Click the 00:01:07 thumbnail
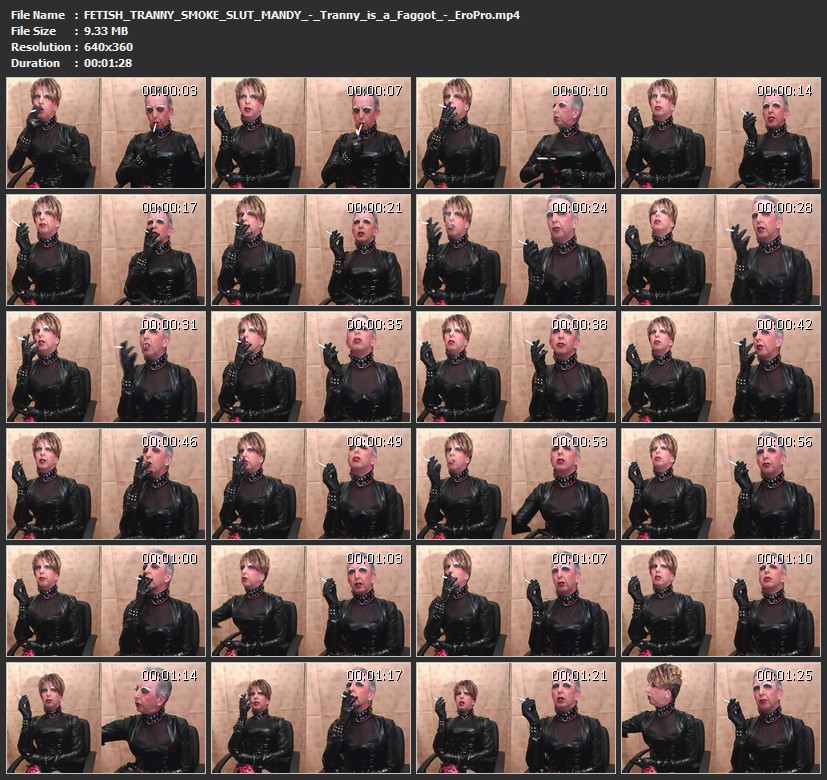 (515, 600)
